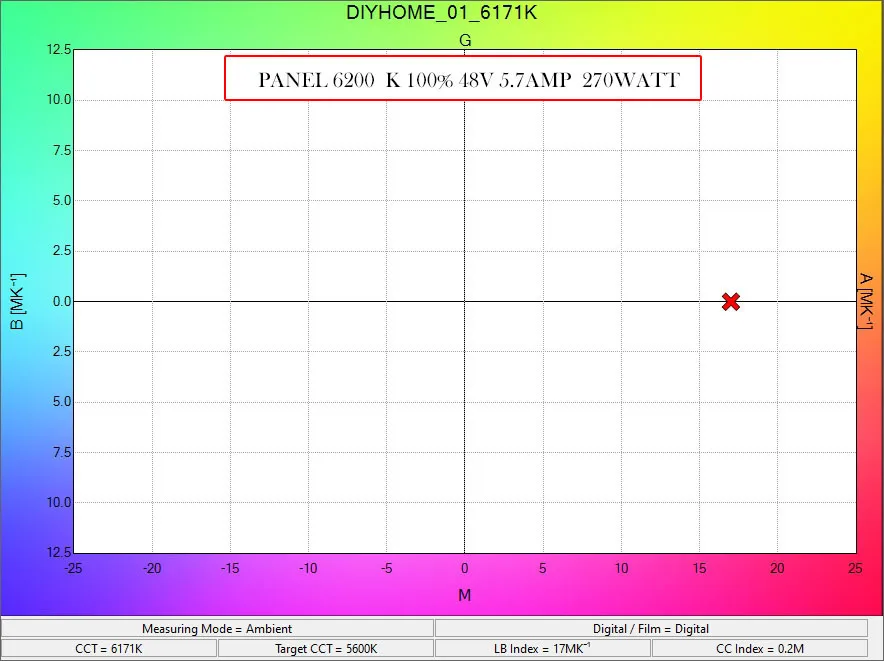The height and width of the screenshot is (661, 884).
Task: Select the red X measurement marker
Action: pos(731,300)
